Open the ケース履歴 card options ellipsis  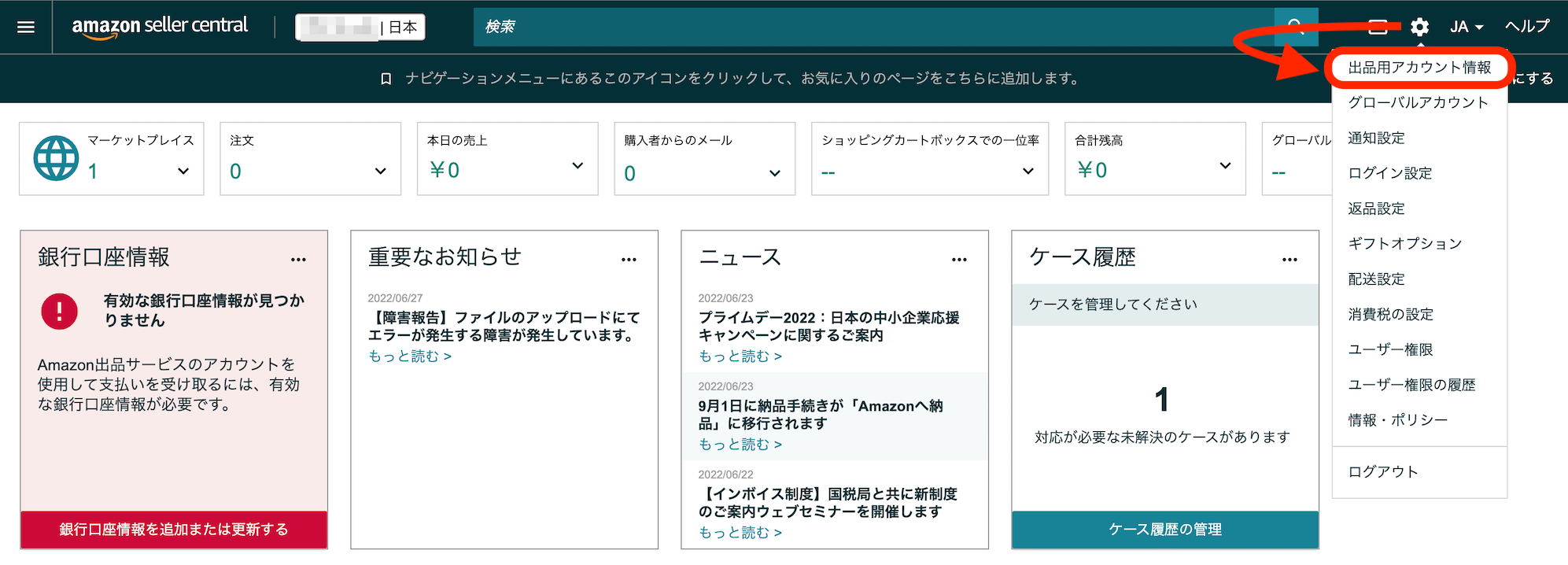(x=1289, y=260)
